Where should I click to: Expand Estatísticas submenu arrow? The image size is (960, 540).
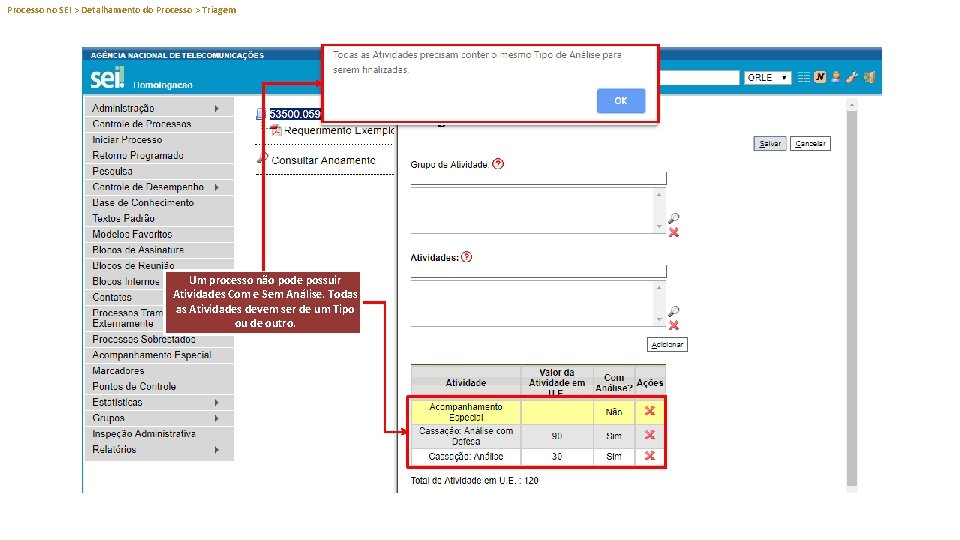pyautogui.click(x=217, y=403)
